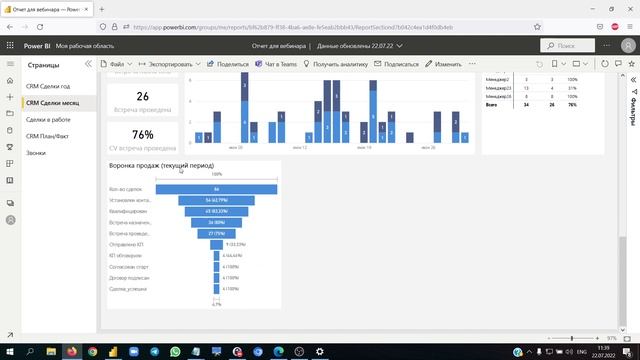Image resolution: width=640 pixels, height=360 pixels.
Task: Click the Windows Start button
Action: click(x=10, y=351)
